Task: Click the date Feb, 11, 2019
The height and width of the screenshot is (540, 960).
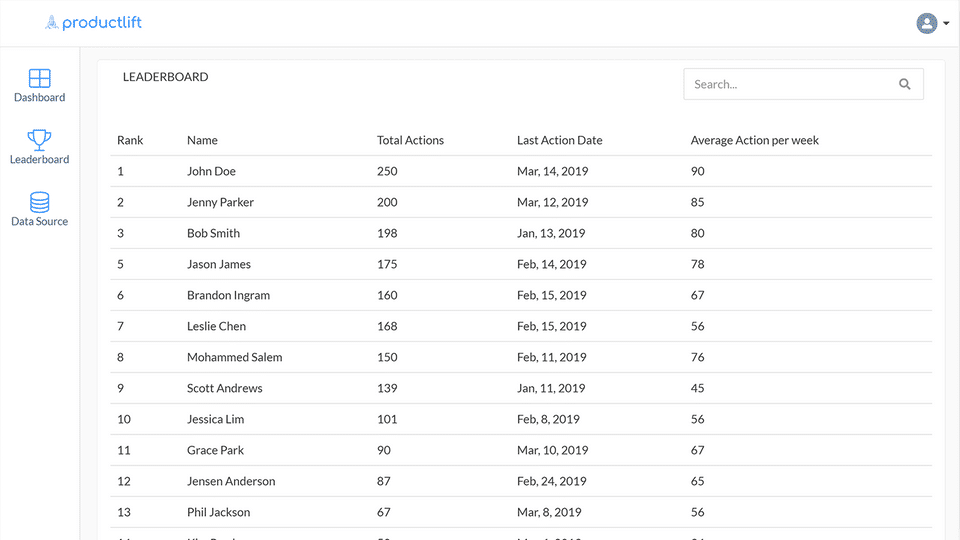Action: point(552,358)
